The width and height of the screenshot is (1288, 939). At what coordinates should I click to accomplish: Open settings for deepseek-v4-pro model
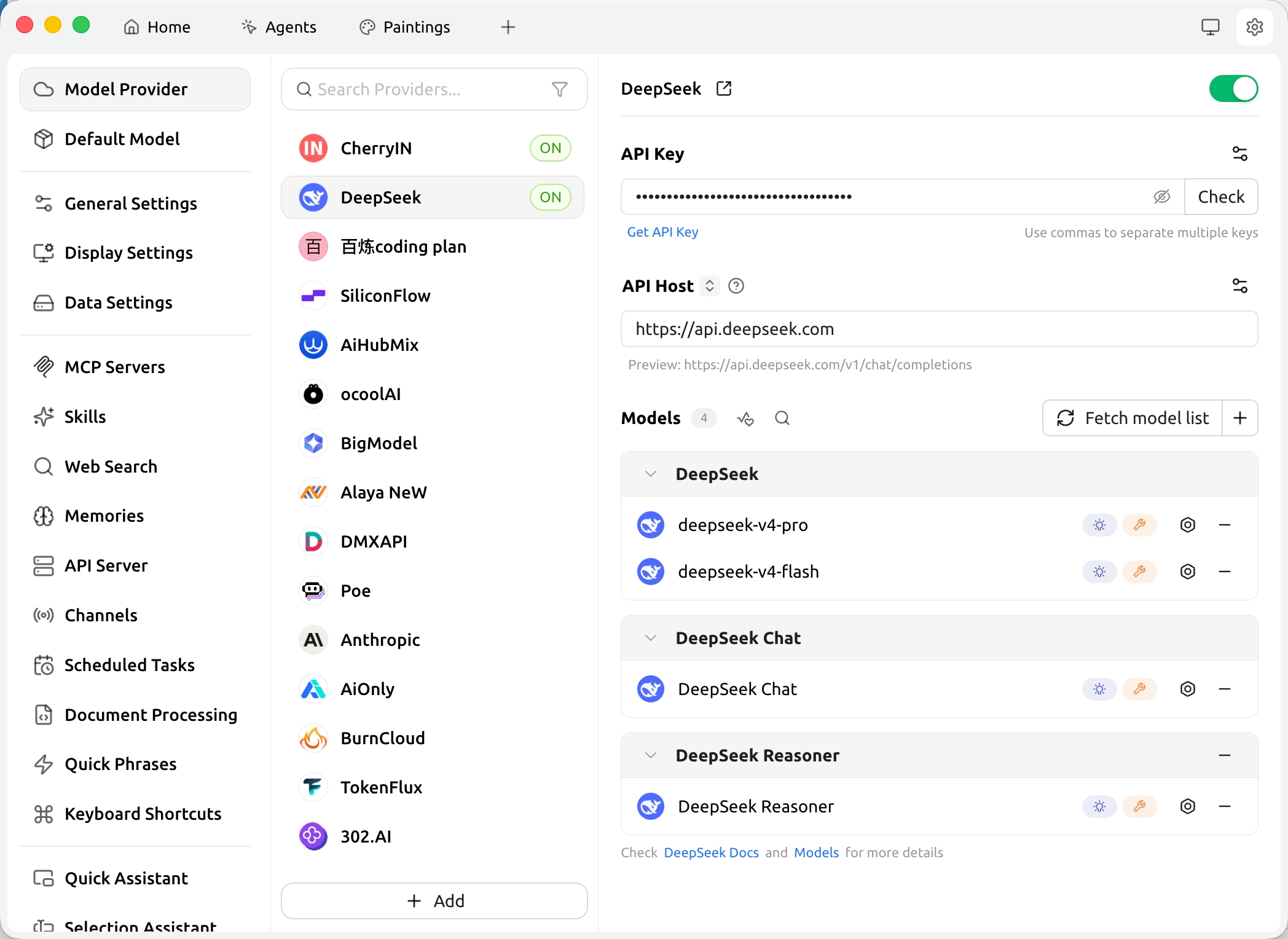[1188, 525]
